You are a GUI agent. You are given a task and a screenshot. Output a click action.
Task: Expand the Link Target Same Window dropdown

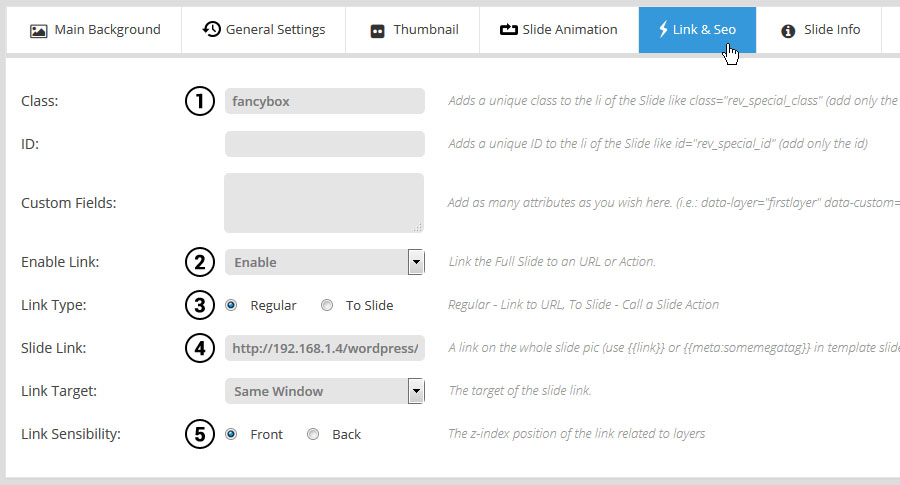point(325,391)
